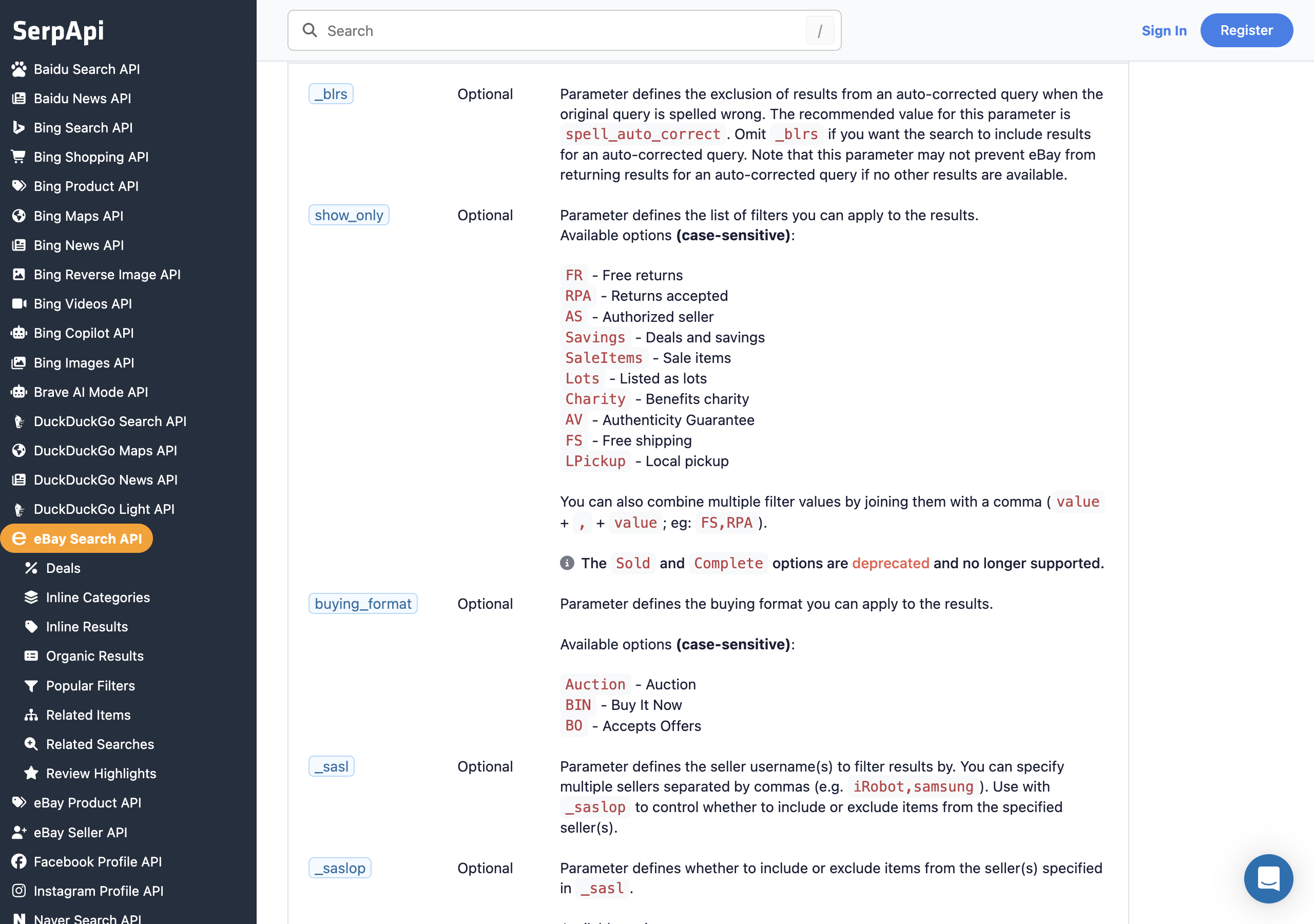The width and height of the screenshot is (1314, 924).
Task: Click the eBay Search API logo icon
Action: coord(19,538)
